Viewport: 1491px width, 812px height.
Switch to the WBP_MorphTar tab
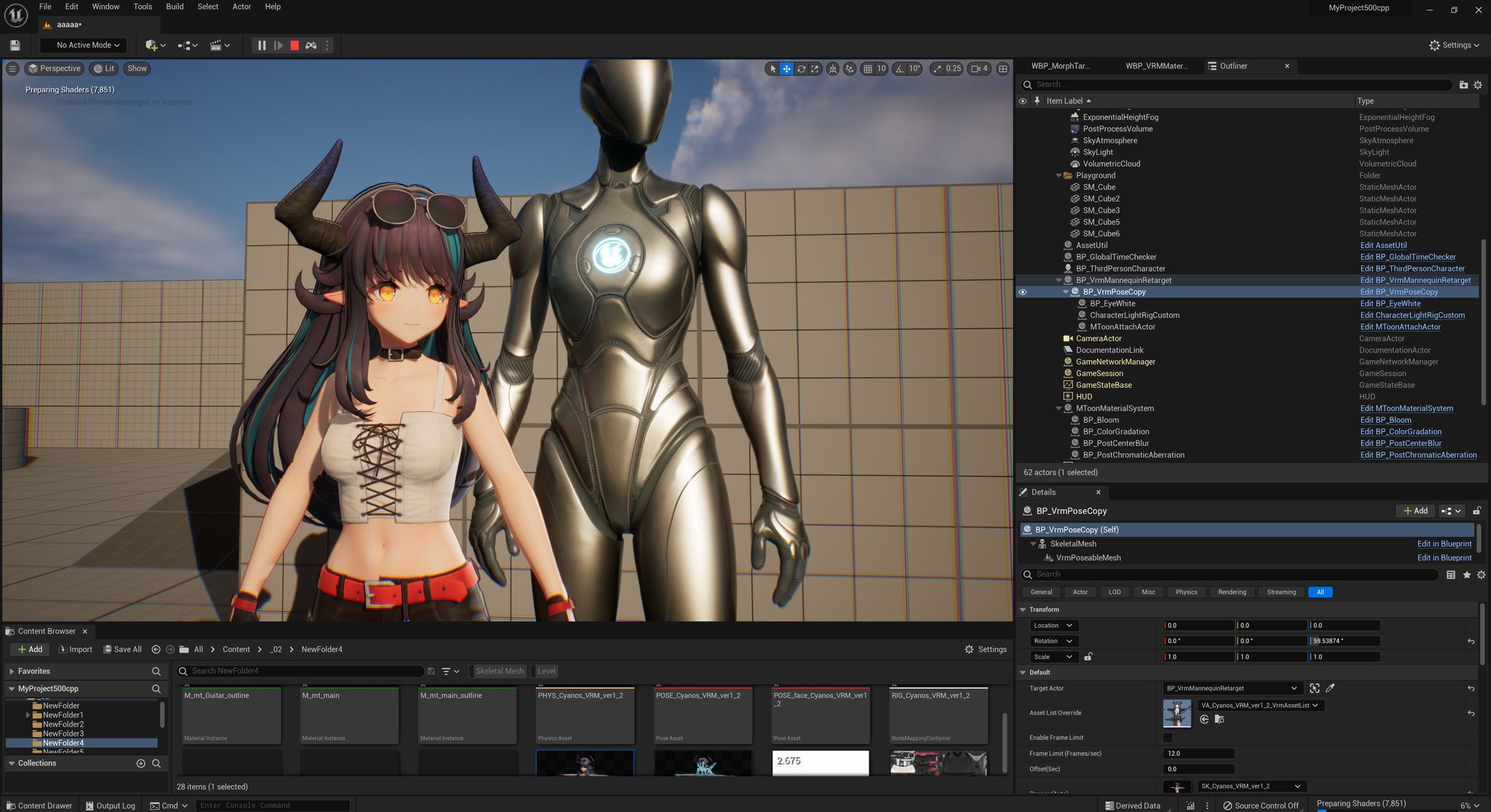click(x=1061, y=65)
